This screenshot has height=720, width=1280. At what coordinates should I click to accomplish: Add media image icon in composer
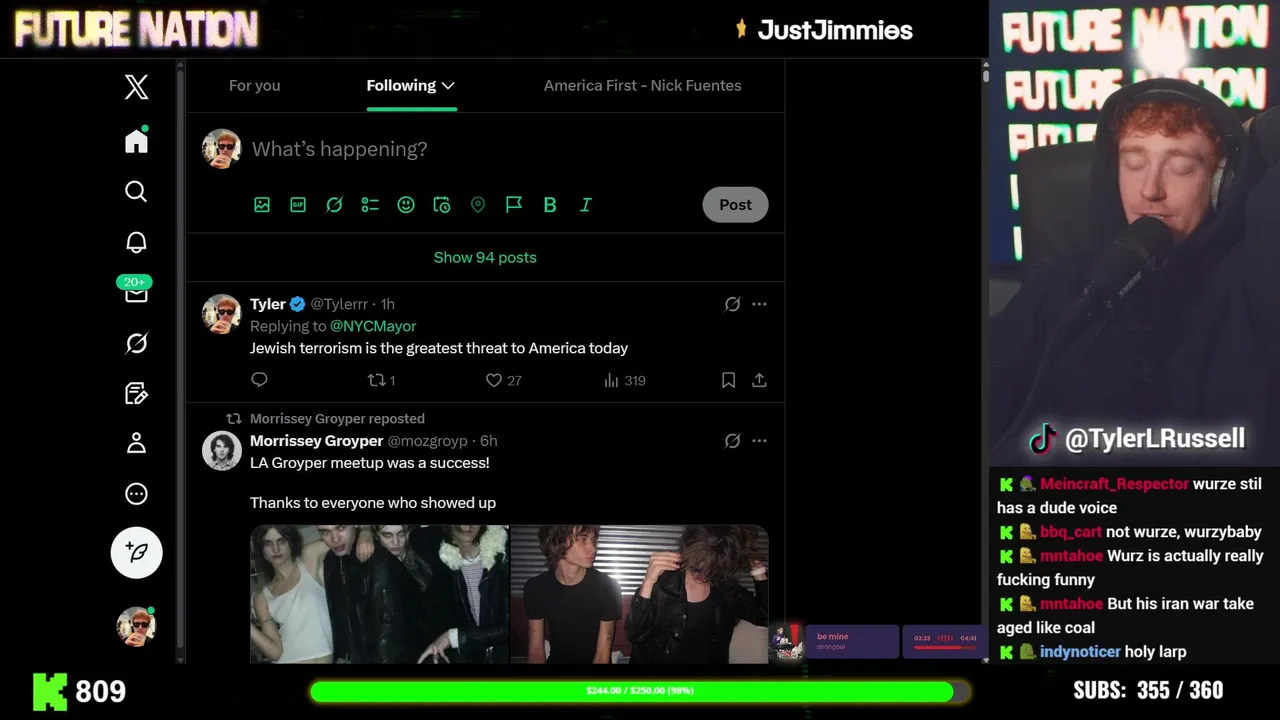262,204
